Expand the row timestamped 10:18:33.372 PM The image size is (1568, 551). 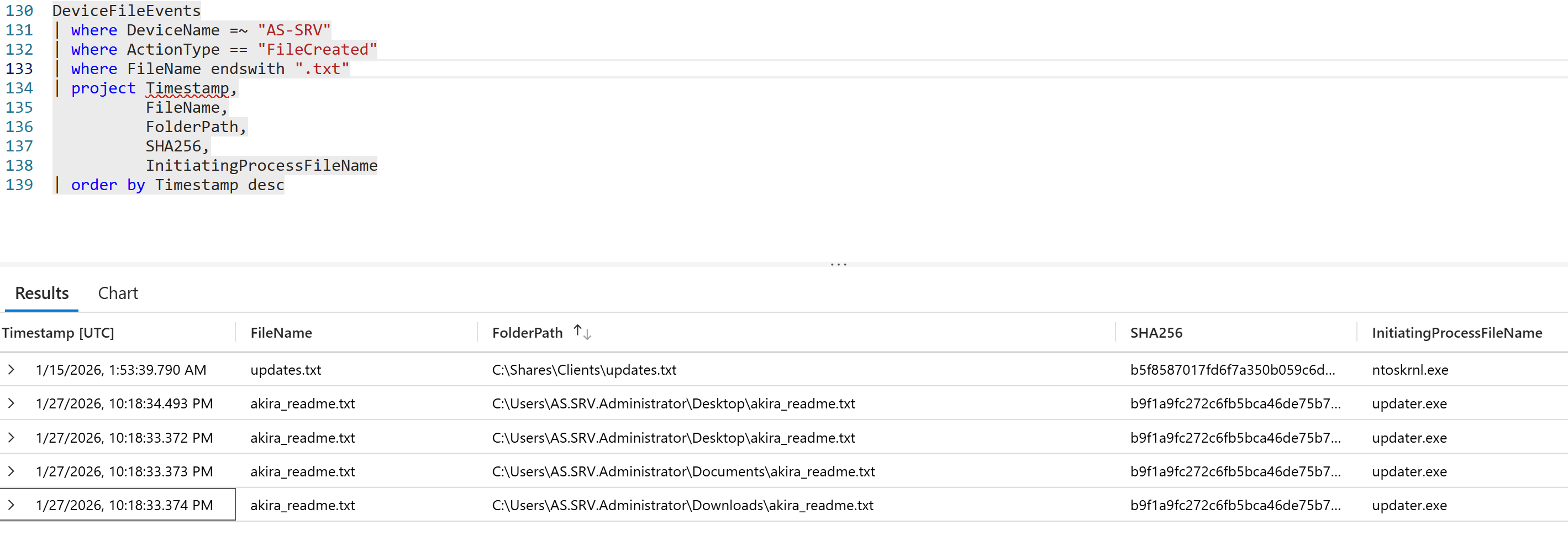tap(11, 437)
